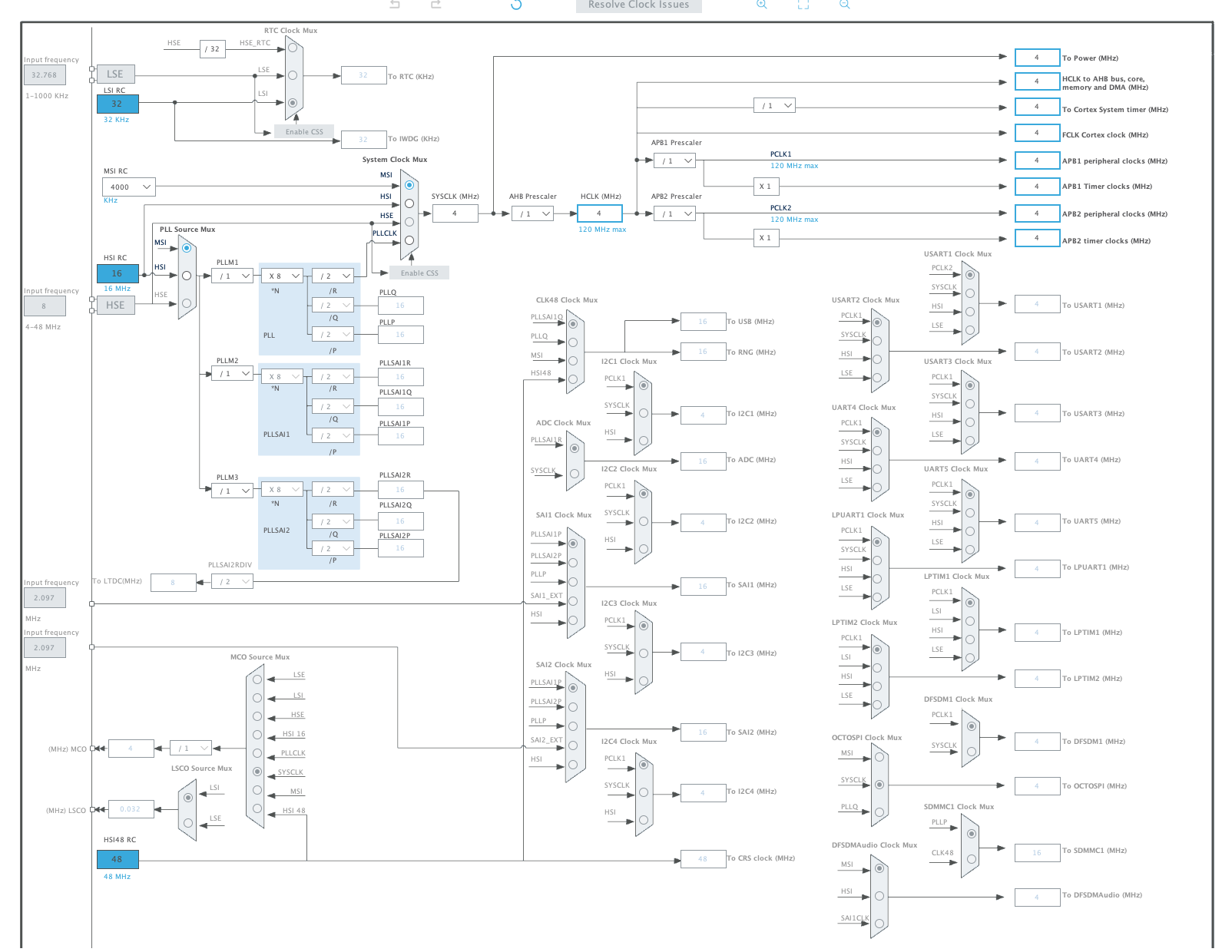
Task: Open the APB2 Prescaler dropdown
Action: (x=674, y=213)
